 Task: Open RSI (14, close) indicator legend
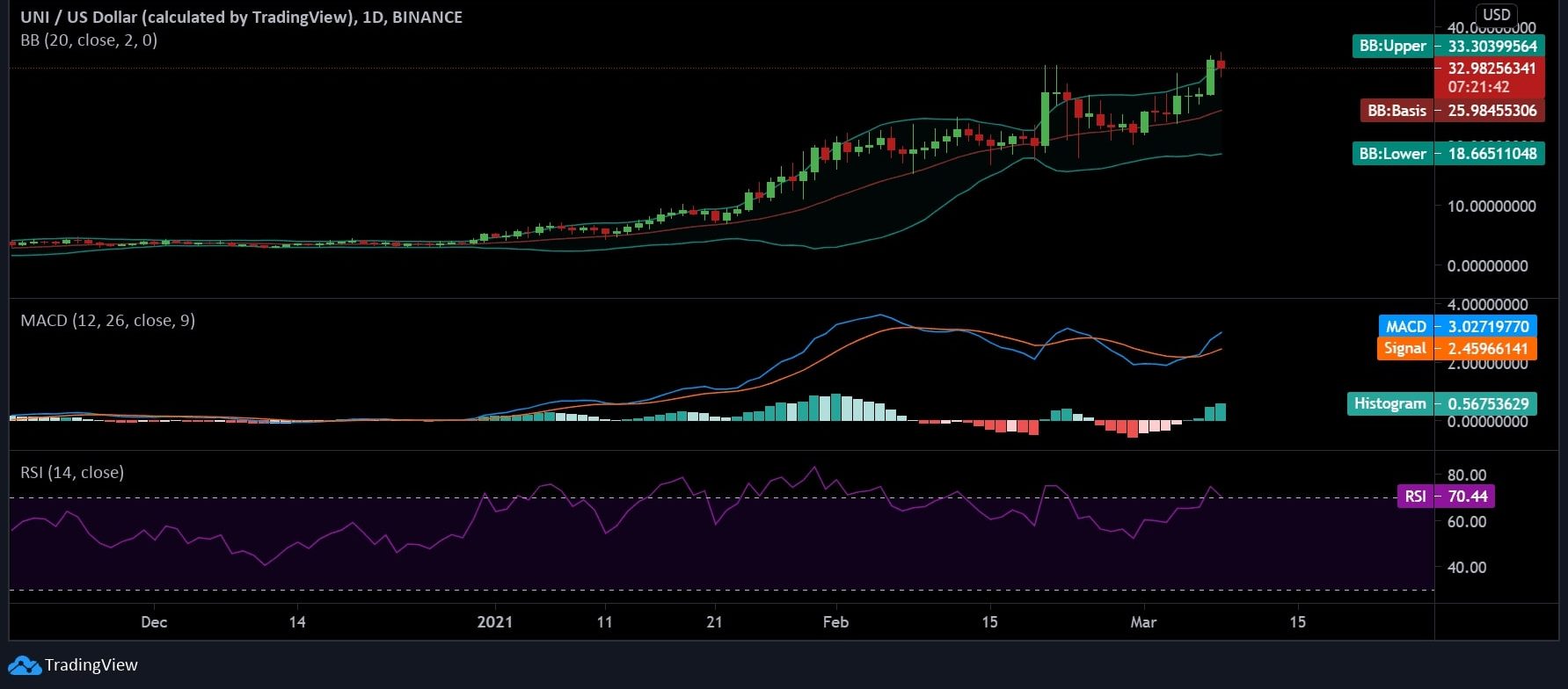coord(72,472)
